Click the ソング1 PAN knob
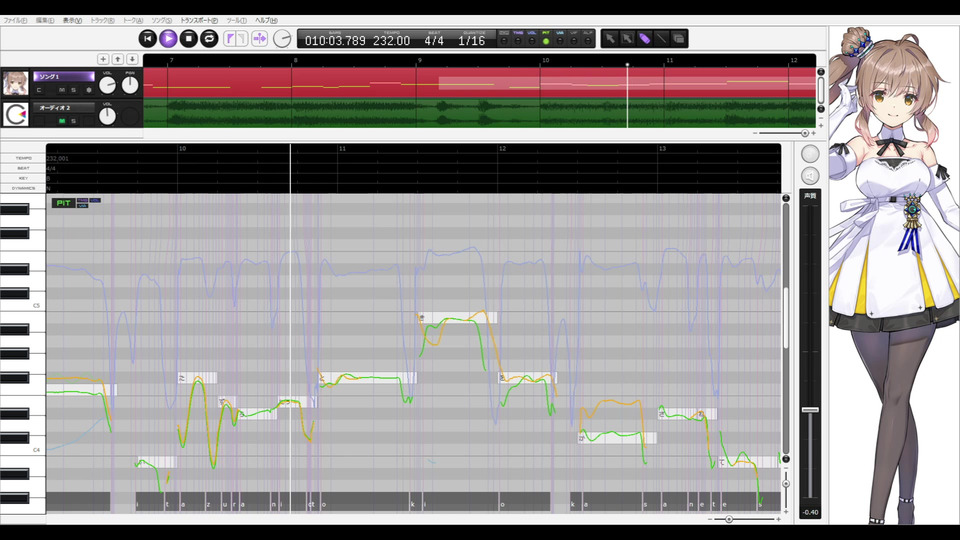The height and width of the screenshot is (540, 960). [130, 85]
